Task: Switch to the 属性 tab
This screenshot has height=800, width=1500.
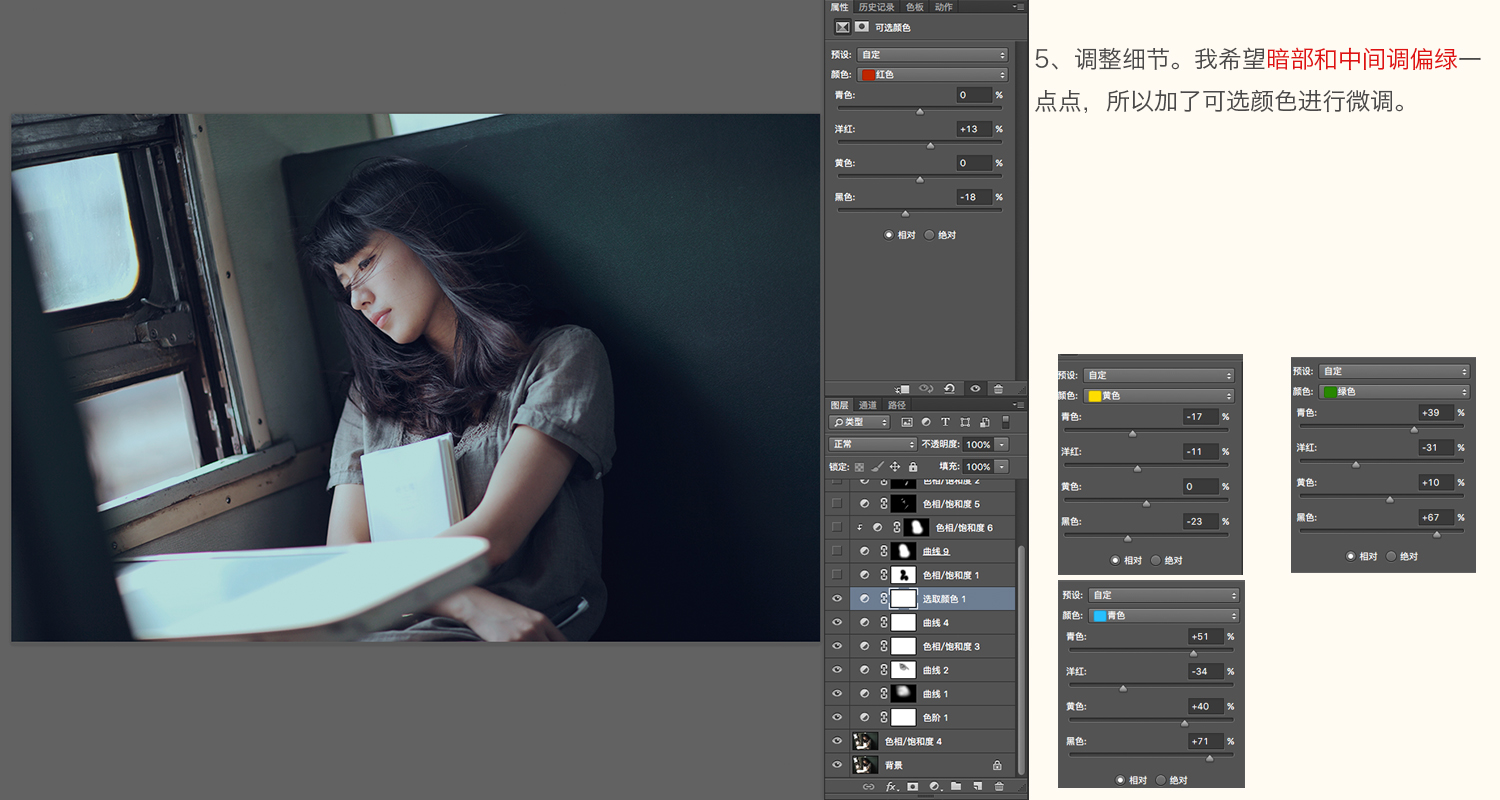Action: pyautogui.click(x=839, y=7)
